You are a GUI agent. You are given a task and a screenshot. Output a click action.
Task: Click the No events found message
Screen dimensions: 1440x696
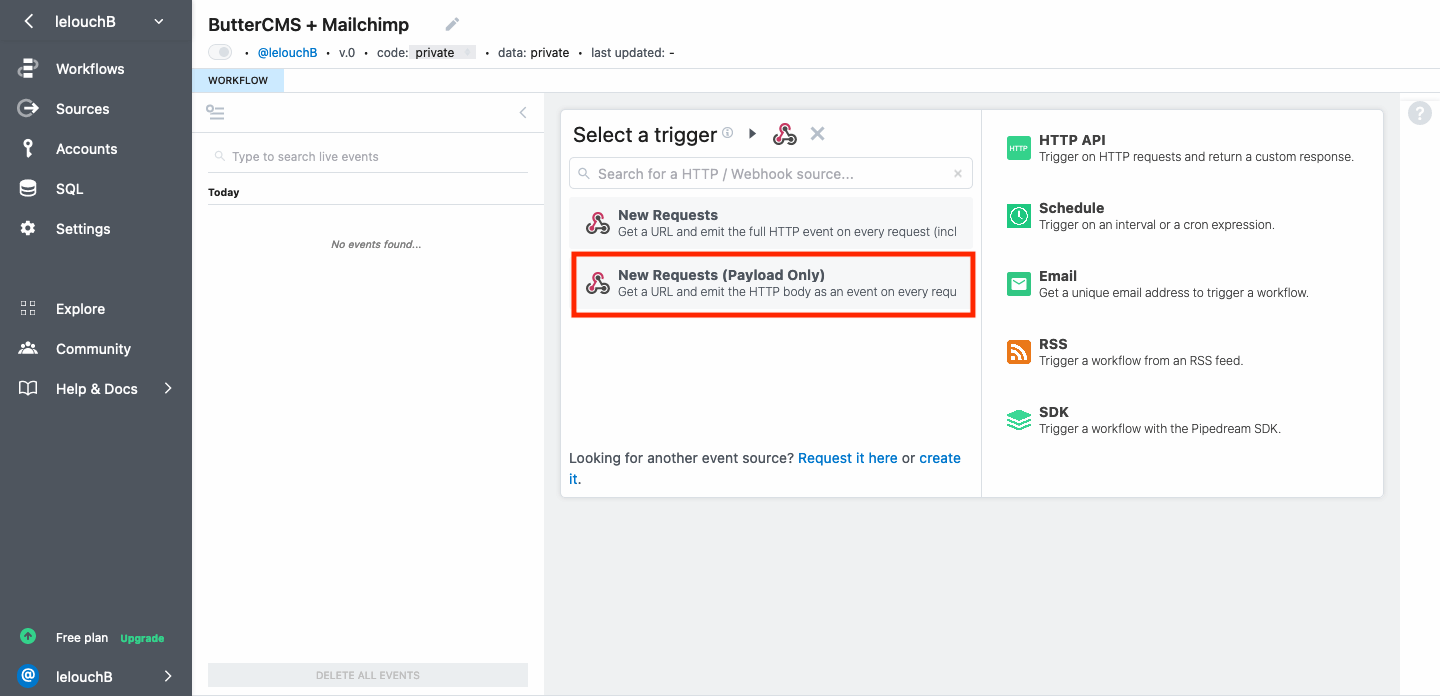pyautogui.click(x=376, y=244)
